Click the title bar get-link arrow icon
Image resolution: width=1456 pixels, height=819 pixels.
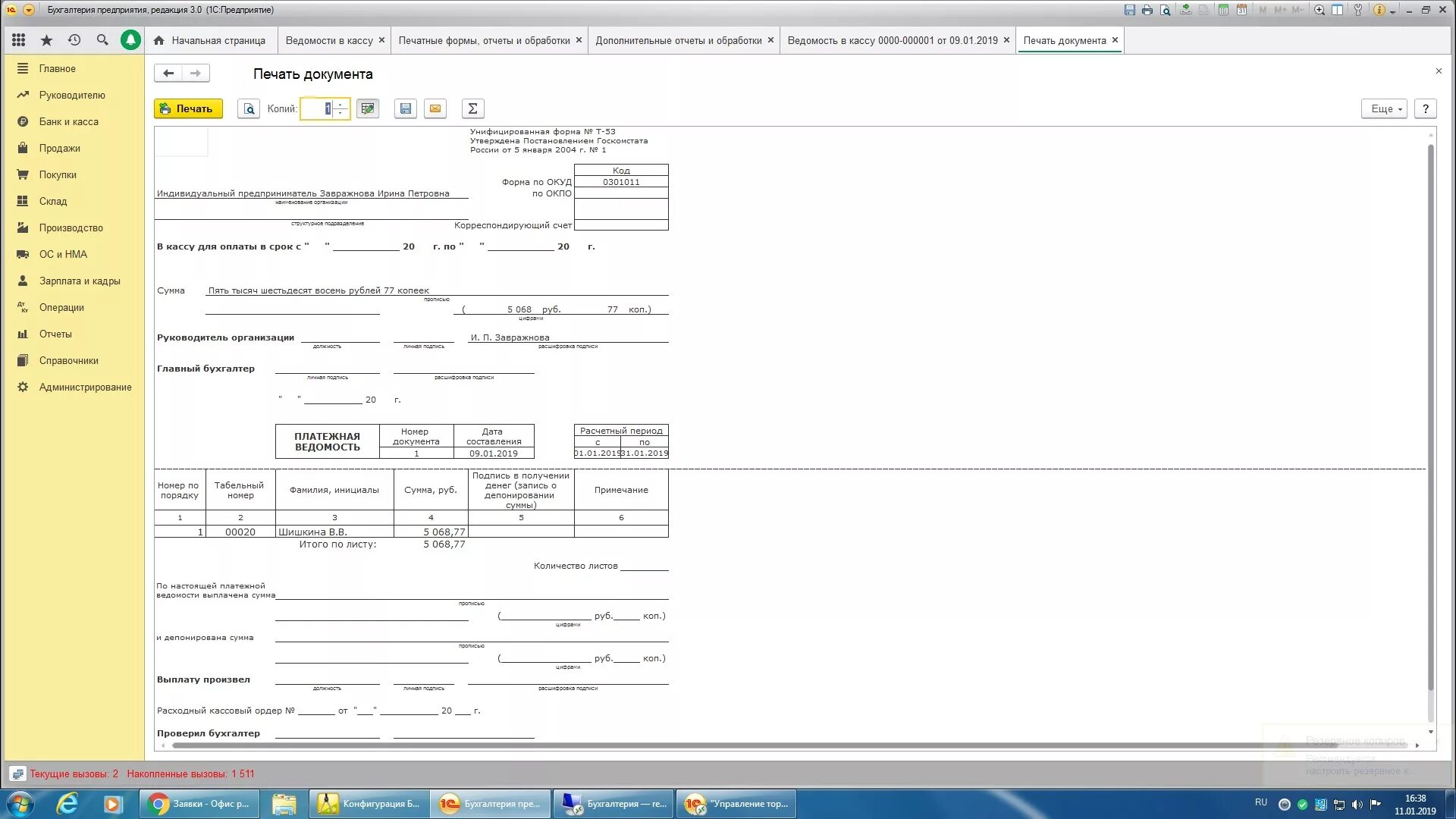1186,10
